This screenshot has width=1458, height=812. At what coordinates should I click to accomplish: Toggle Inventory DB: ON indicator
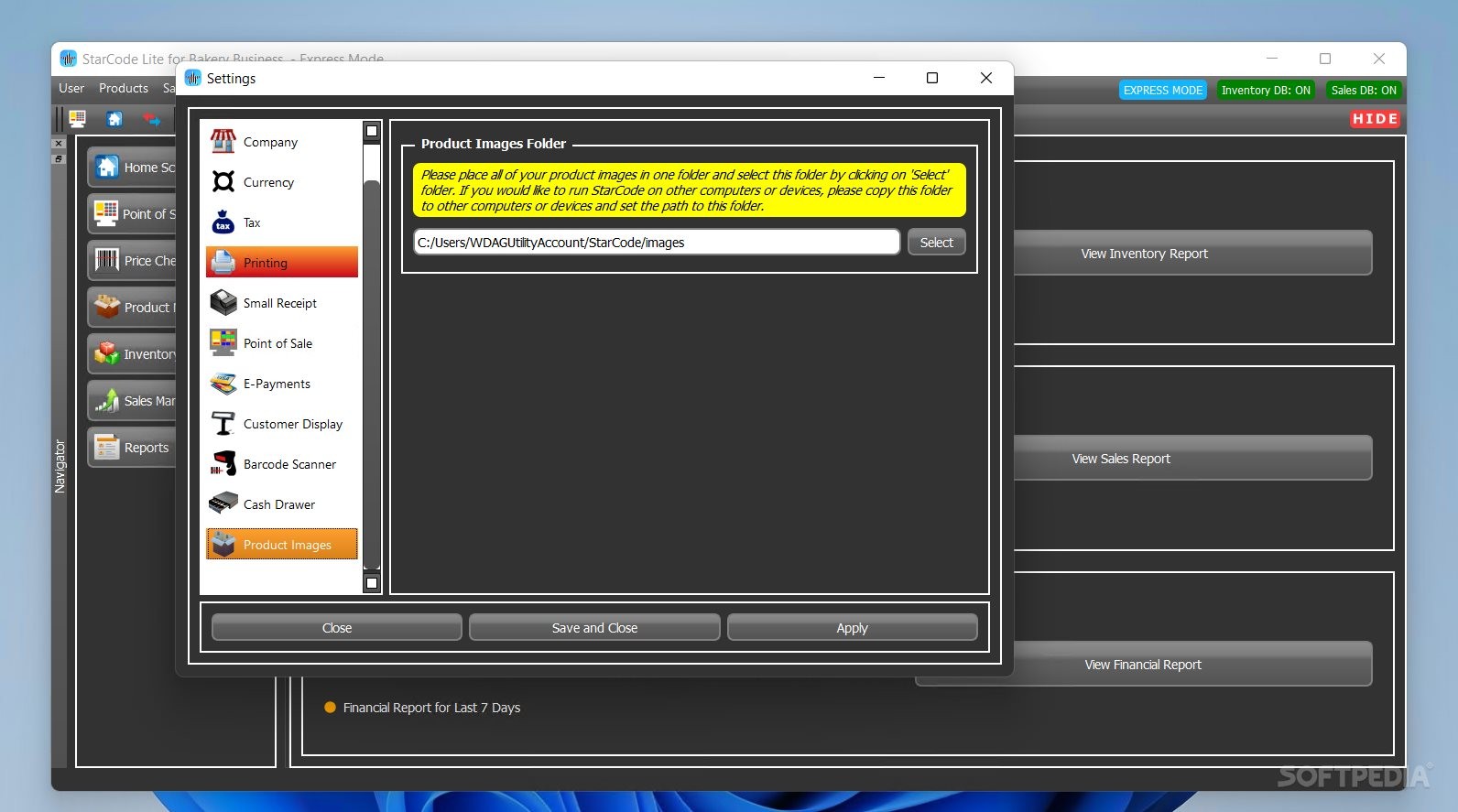(1266, 90)
